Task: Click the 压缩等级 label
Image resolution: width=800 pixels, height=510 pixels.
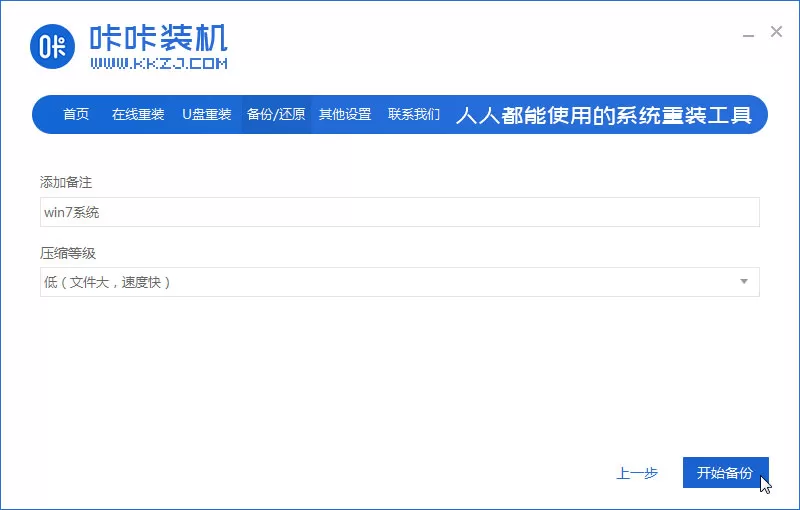Action: click(68, 253)
